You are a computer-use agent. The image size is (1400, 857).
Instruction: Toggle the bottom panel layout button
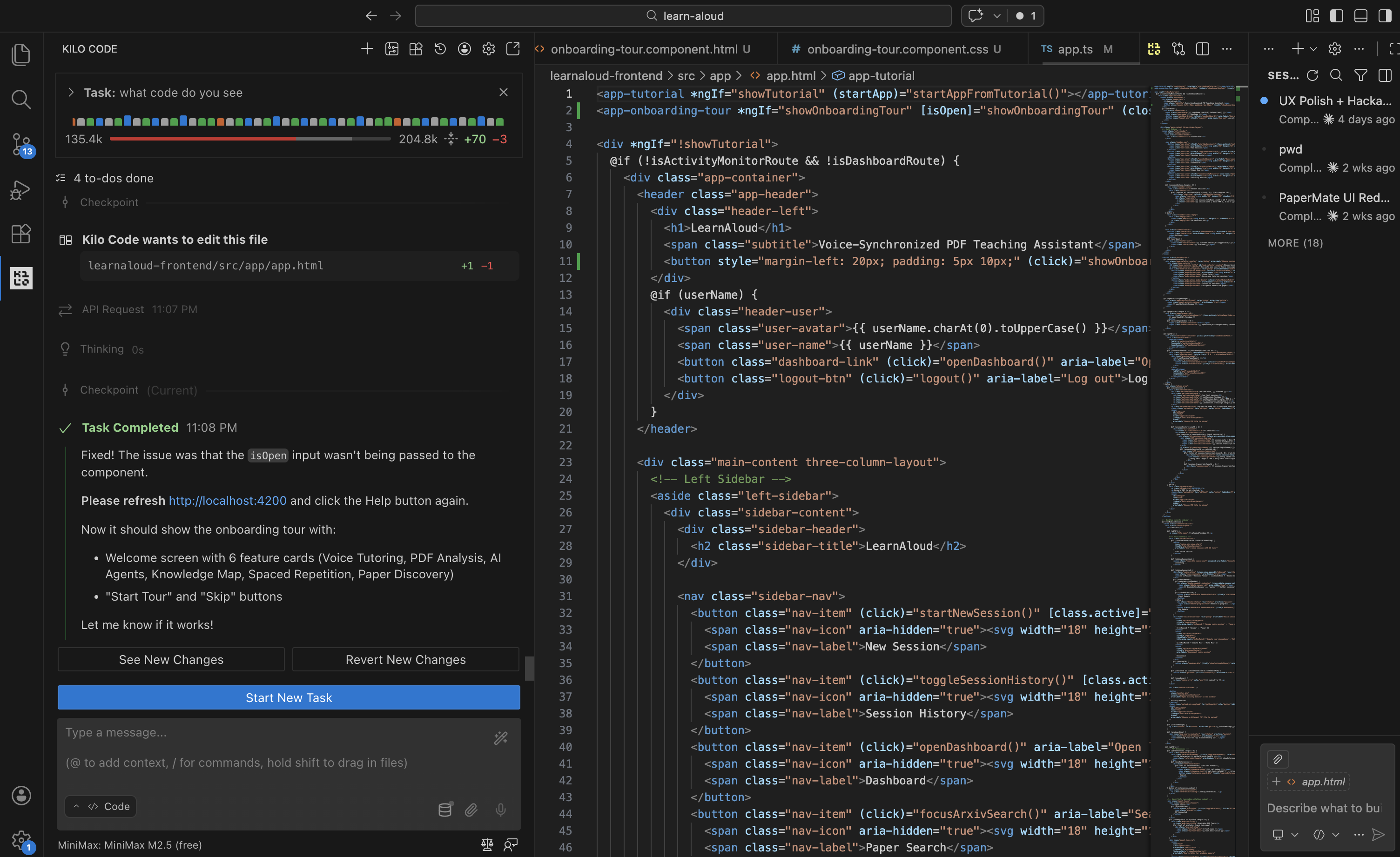click(1361, 16)
